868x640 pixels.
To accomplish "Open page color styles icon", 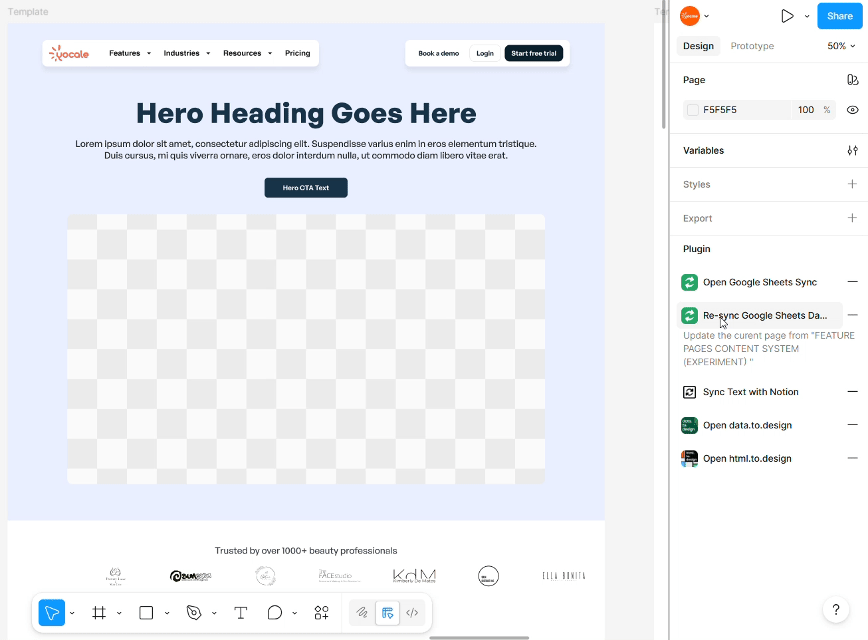I will pos(852,80).
